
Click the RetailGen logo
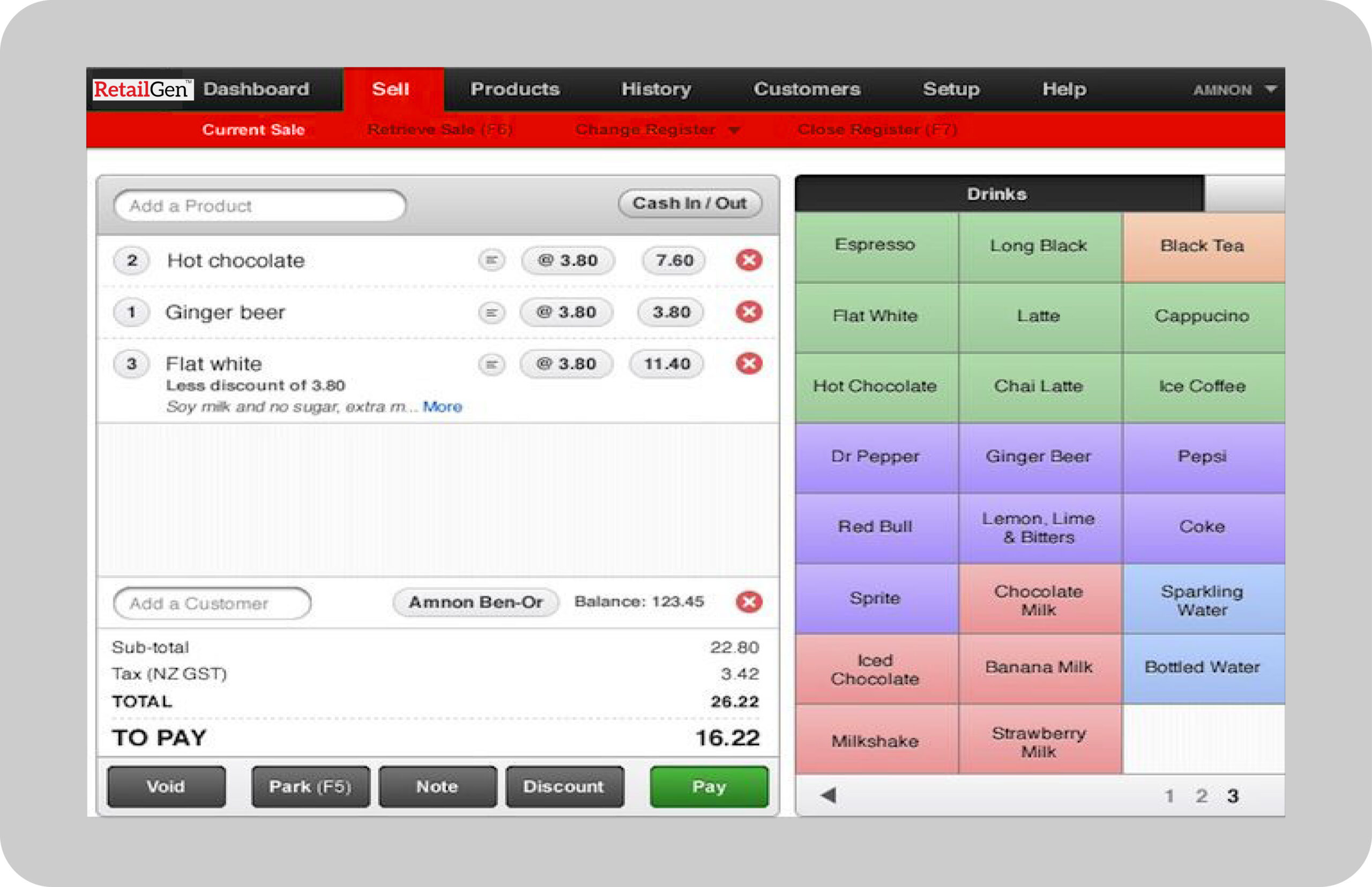tap(142, 90)
